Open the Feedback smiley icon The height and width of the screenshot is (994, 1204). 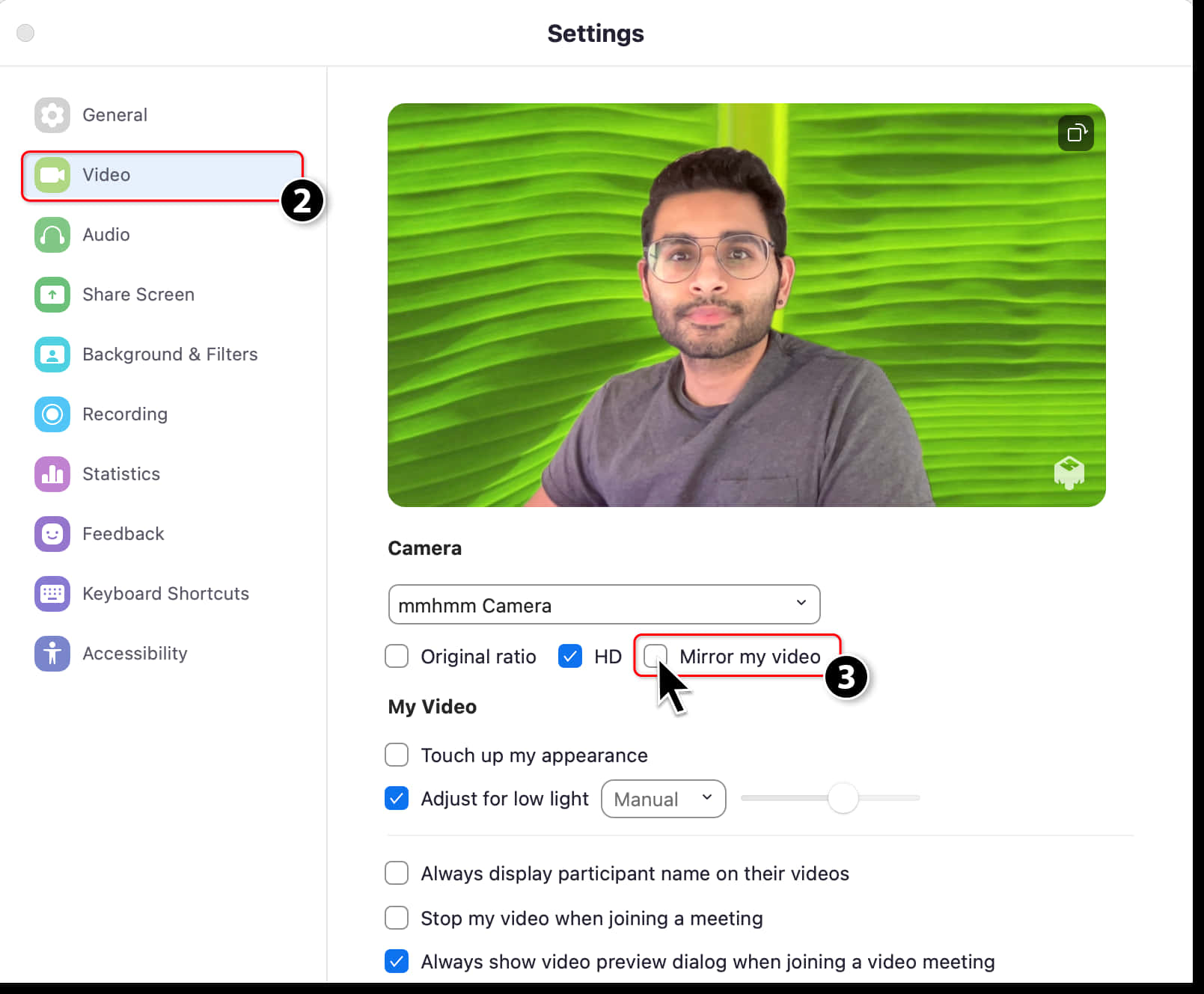point(52,534)
